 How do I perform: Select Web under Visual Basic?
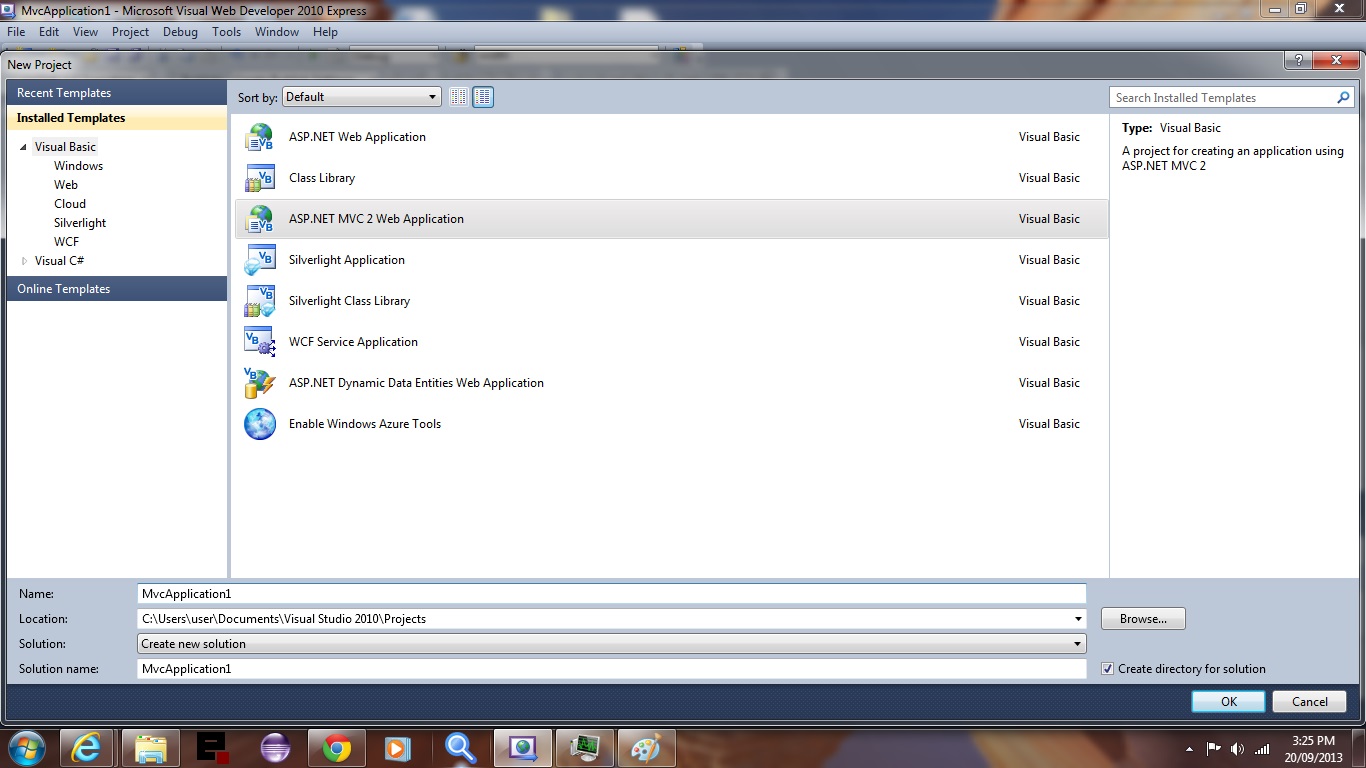pyautogui.click(x=66, y=185)
